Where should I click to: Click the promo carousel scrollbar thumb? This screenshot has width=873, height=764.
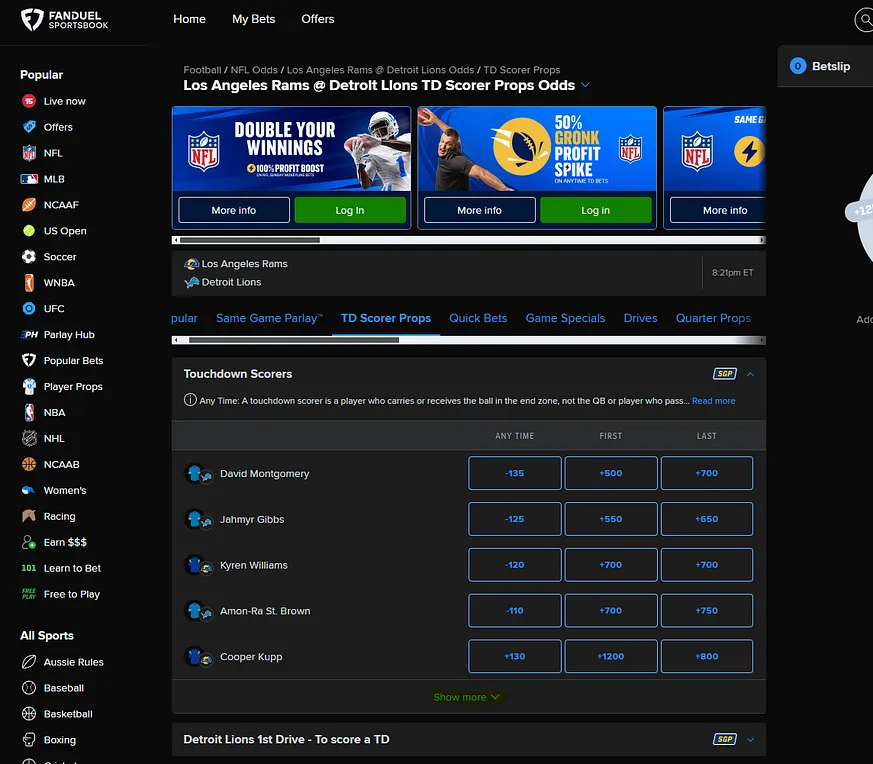[250, 240]
